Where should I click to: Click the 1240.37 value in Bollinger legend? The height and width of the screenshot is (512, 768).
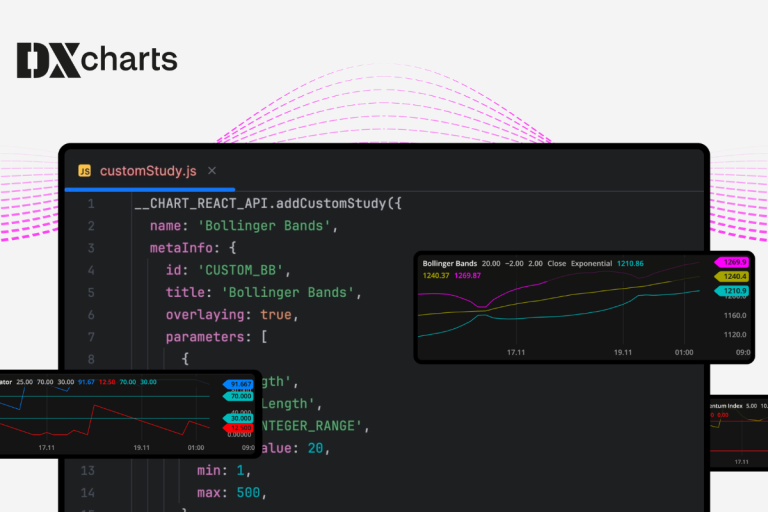436,275
